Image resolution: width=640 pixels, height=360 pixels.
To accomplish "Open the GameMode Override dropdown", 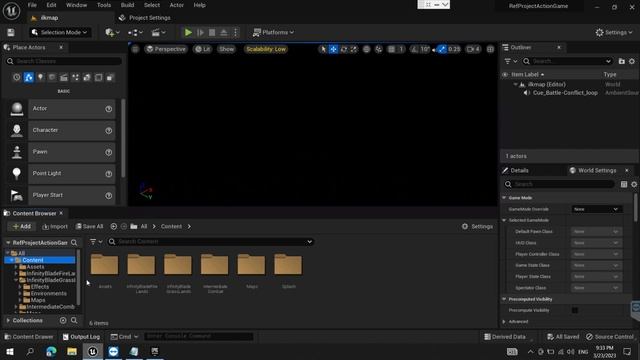I will point(596,209).
